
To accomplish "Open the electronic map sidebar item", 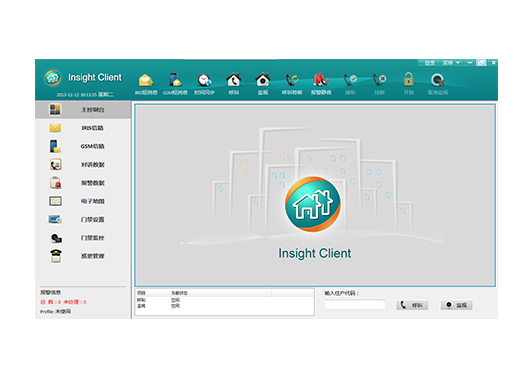I will 83,201.
